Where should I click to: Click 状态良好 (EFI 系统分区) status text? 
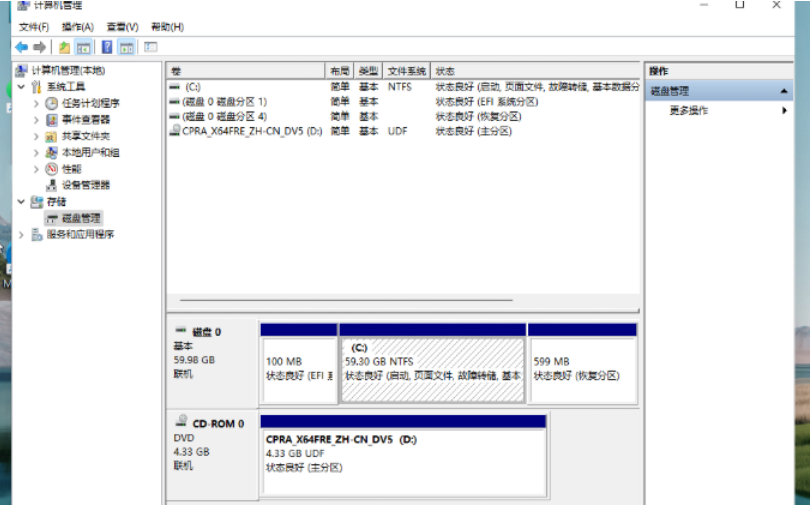[x=487, y=102]
